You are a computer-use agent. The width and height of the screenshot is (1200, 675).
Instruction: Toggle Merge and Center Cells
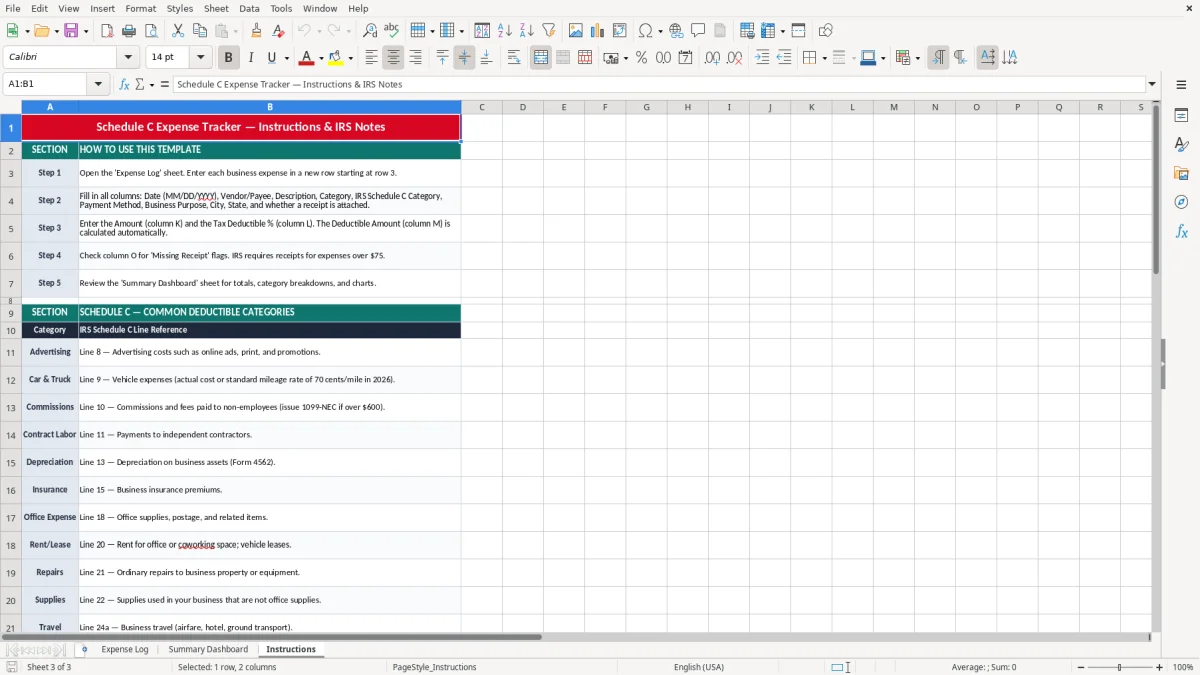click(541, 58)
